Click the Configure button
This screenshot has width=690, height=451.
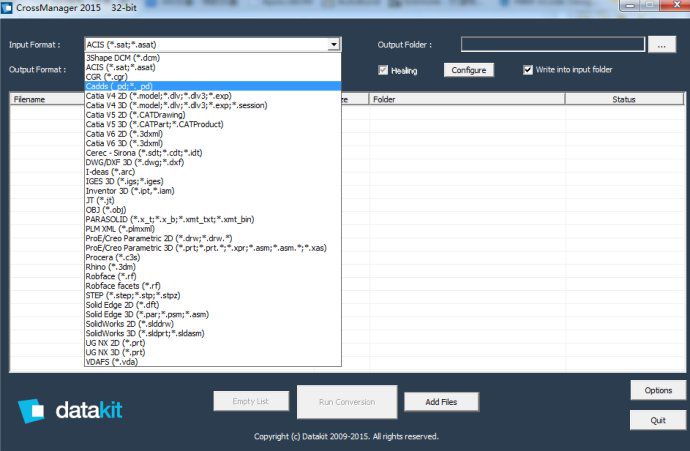[468, 70]
